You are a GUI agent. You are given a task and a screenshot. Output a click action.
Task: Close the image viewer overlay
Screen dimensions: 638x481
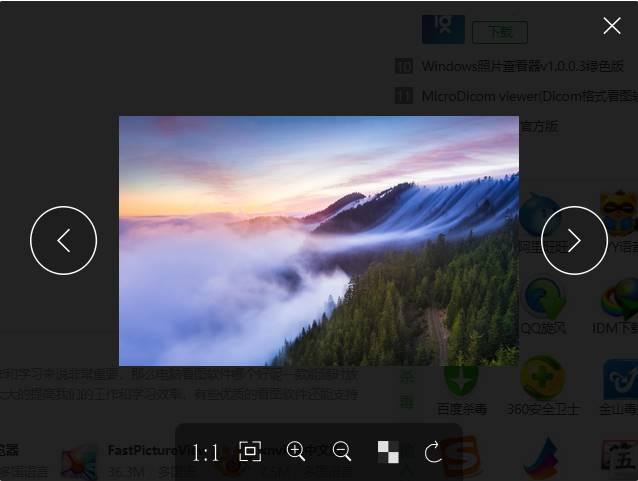(x=612, y=26)
